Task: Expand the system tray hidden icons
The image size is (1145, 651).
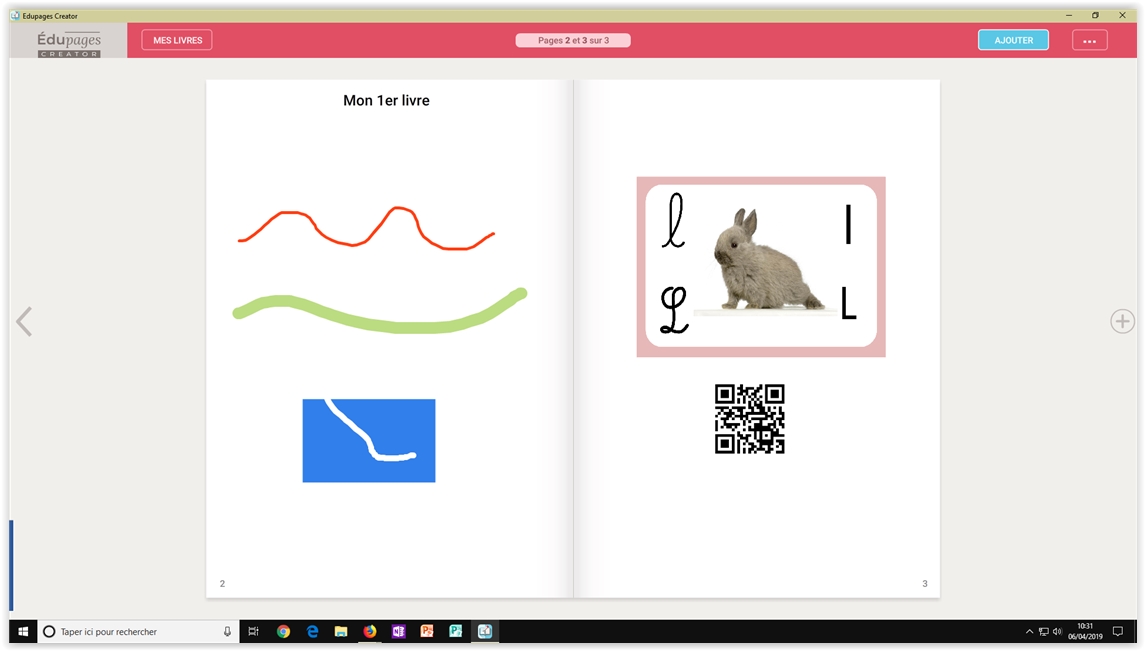Action: [1029, 631]
